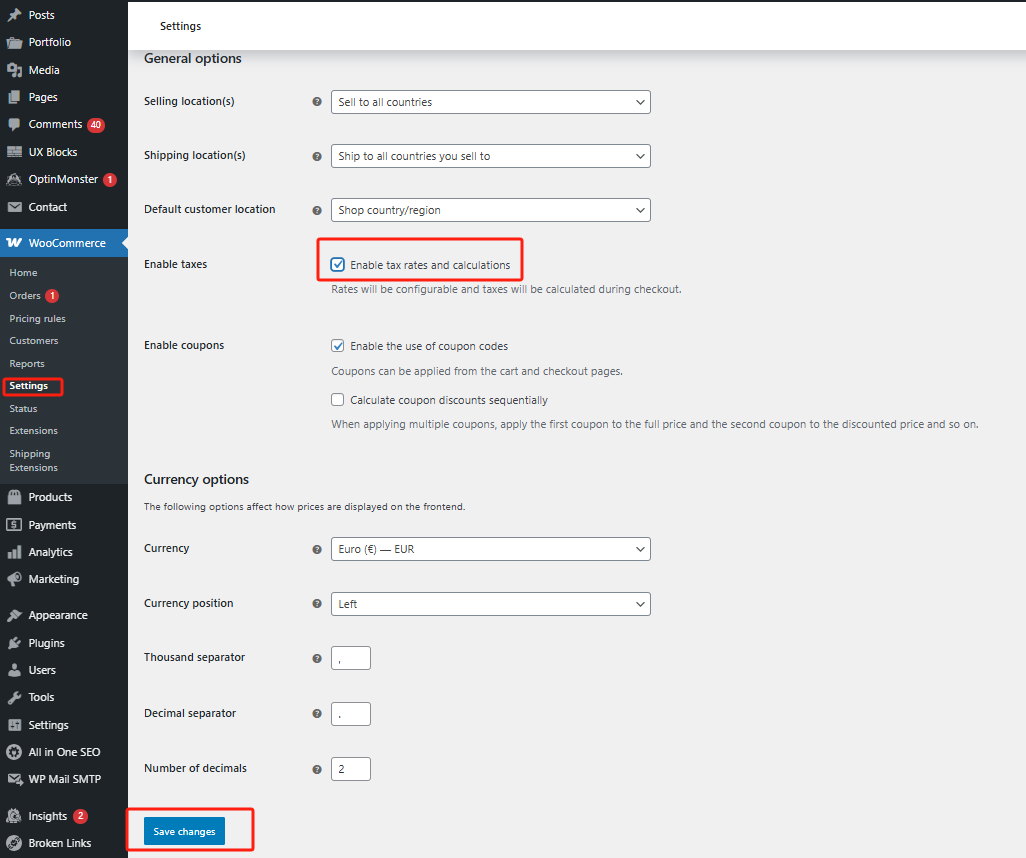
Task: Click the Save changes button
Action: [184, 832]
